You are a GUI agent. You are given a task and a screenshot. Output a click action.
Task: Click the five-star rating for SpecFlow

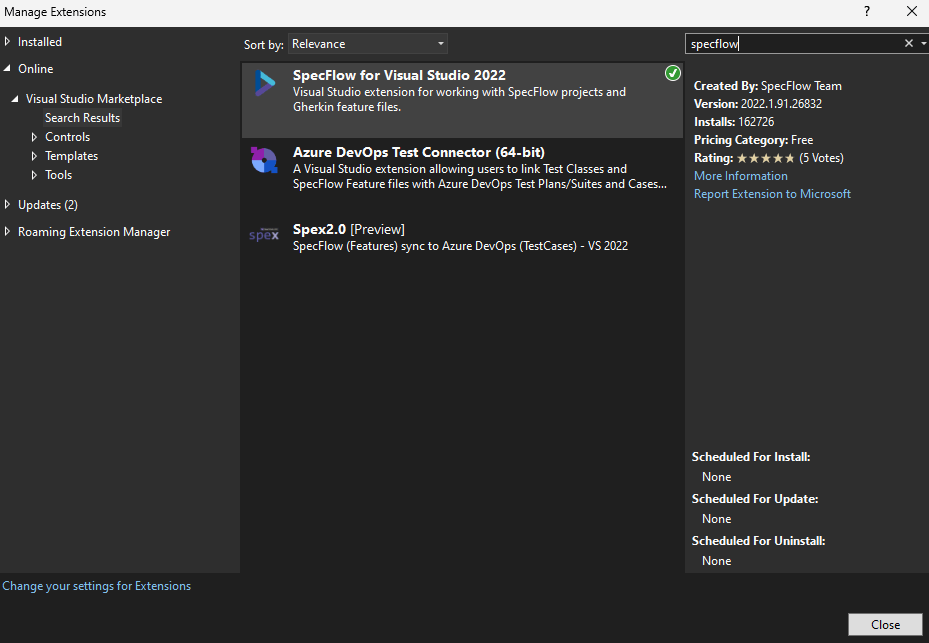(763, 157)
